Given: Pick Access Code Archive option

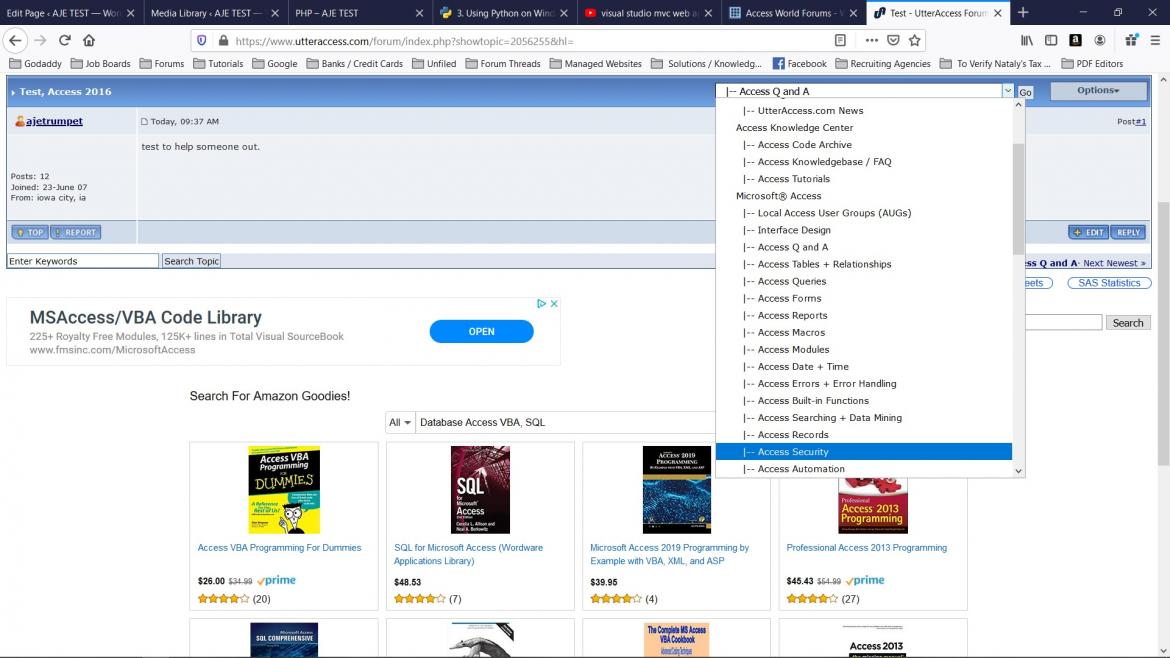Looking at the screenshot, I should [863, 145].
